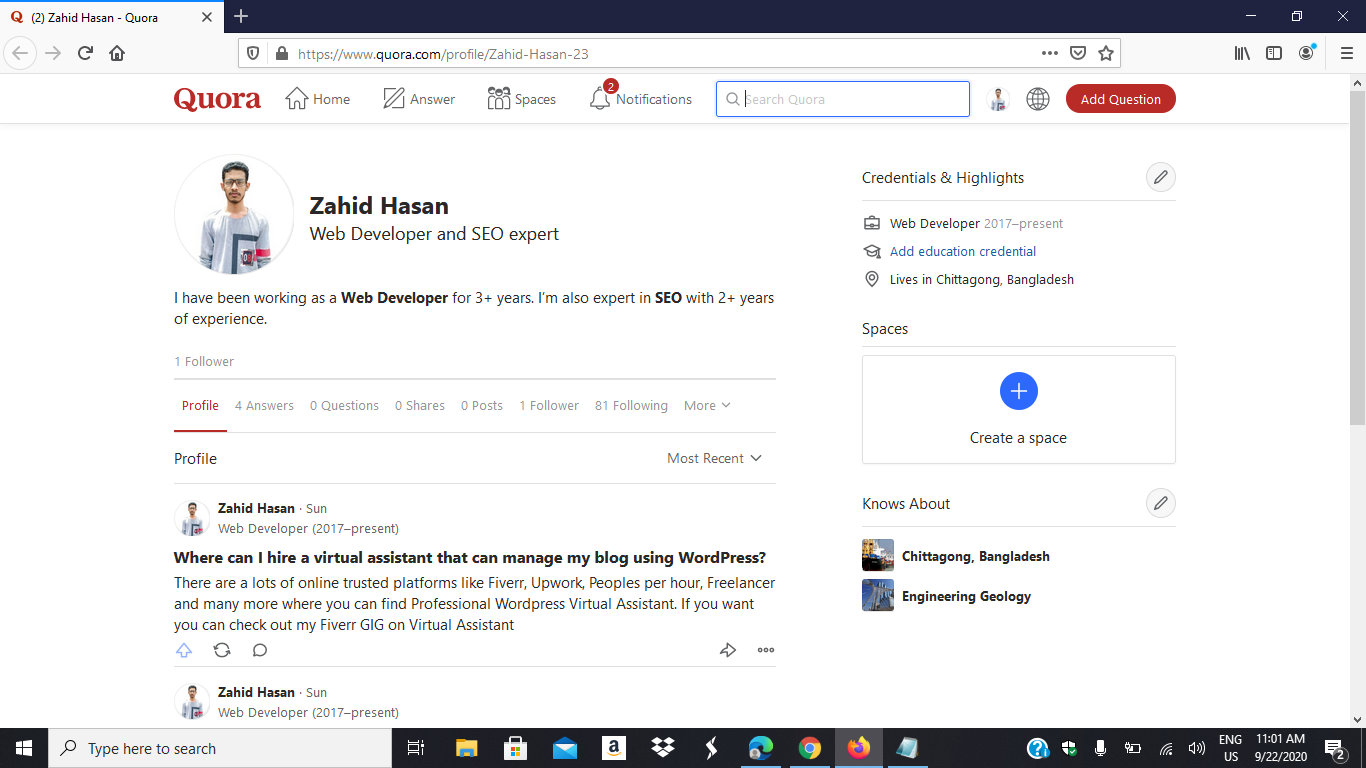The width and height of the screenshot is (1366, 768).
Task: Open the Firefox hamburger menu
Action: (x=1345, y=52)
